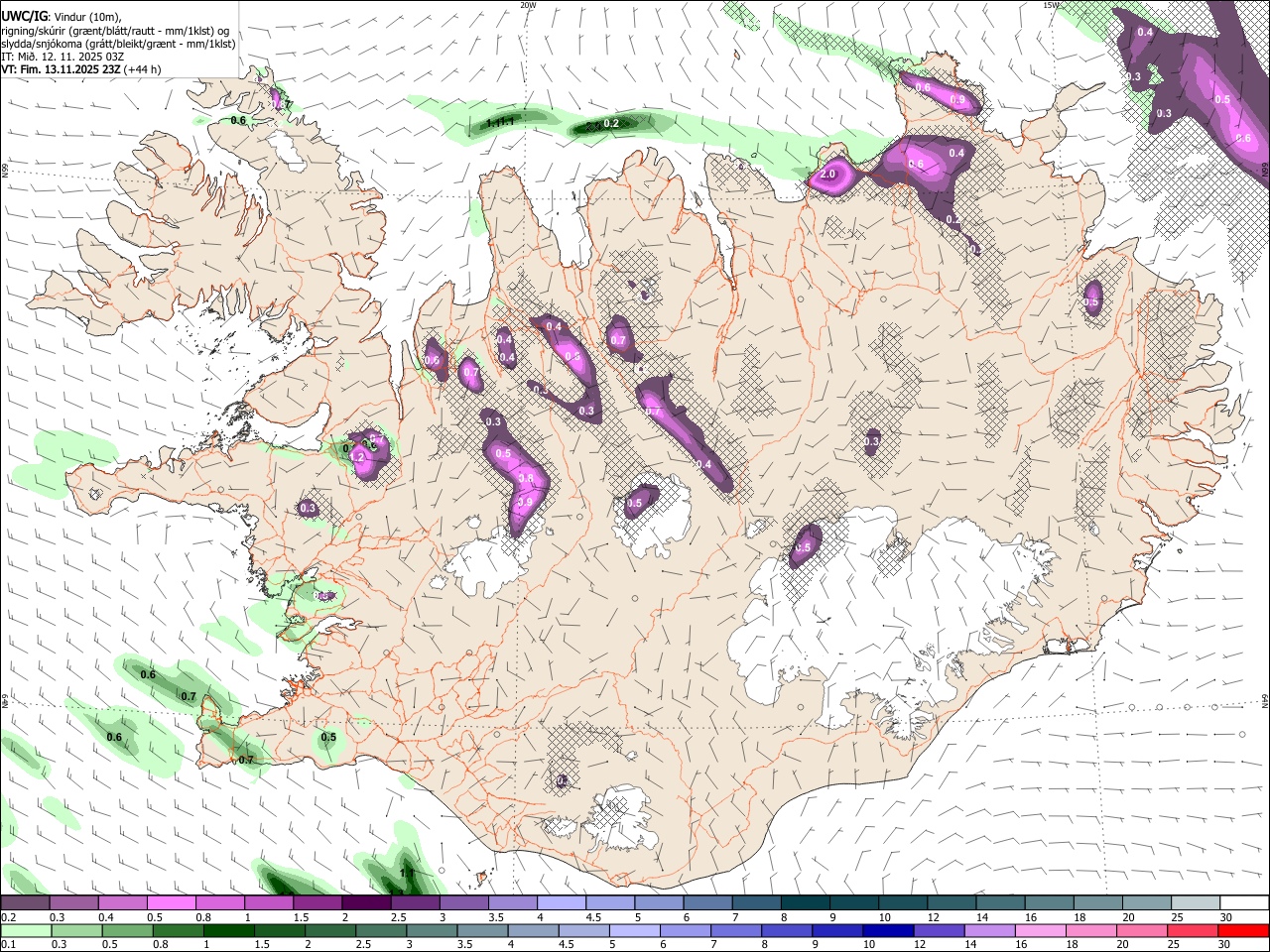Pick the light lavender 4–4.5 snow scale swatch
Screen dimensions: 1270x952
click(x=562, y=903)
